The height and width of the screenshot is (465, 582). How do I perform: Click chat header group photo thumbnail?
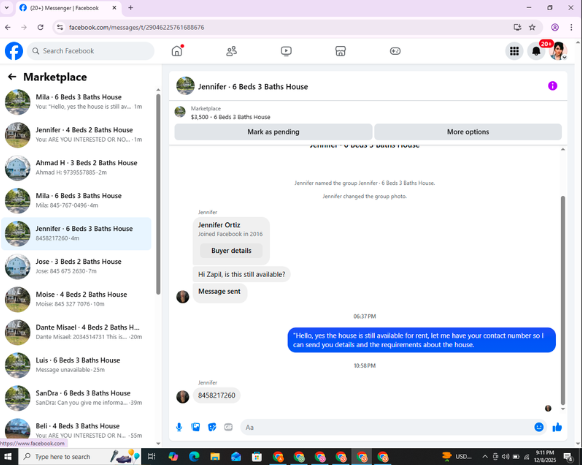pos(185,86)
